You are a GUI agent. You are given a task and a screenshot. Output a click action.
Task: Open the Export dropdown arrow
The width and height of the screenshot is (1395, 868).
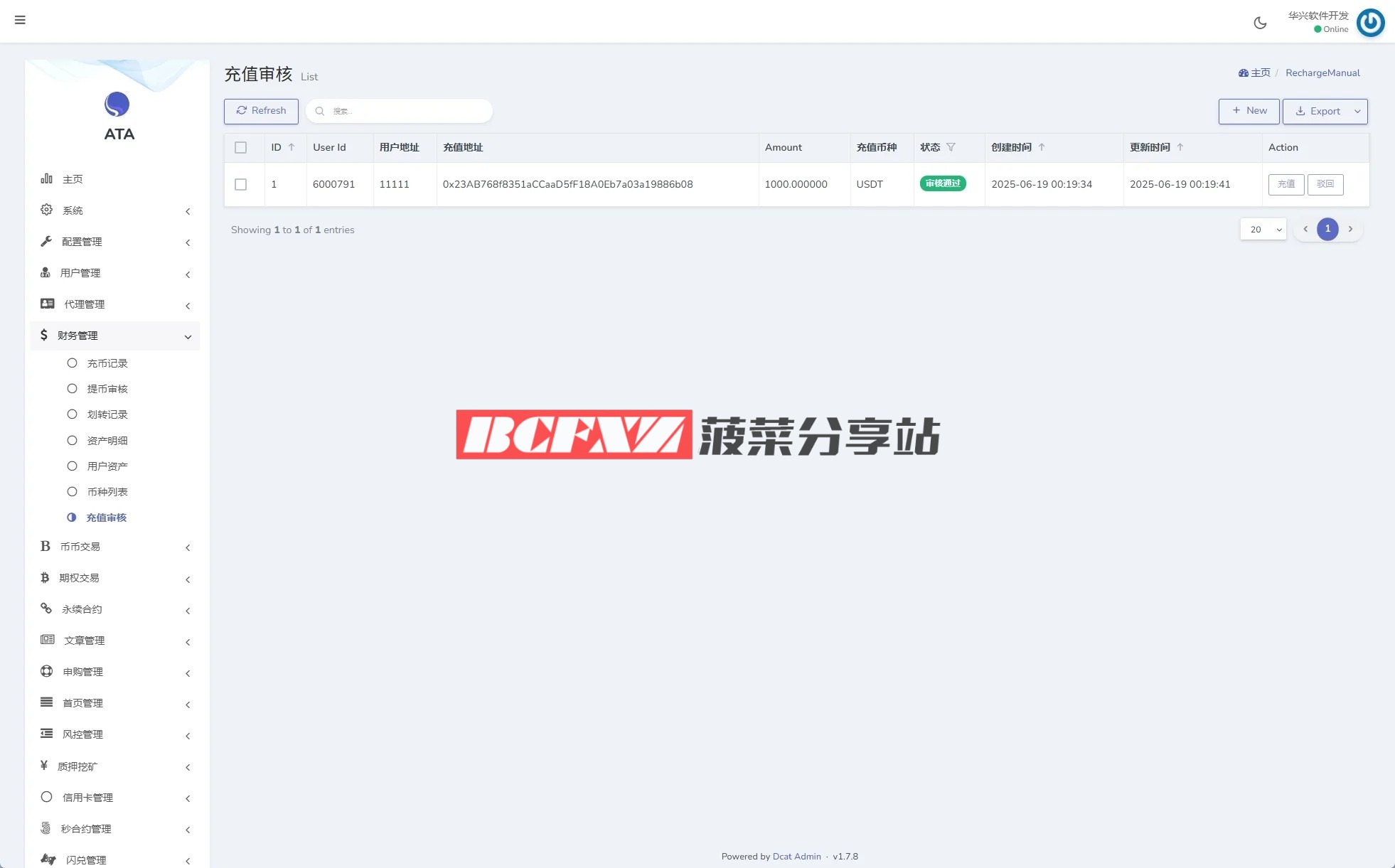point(1357,112)
